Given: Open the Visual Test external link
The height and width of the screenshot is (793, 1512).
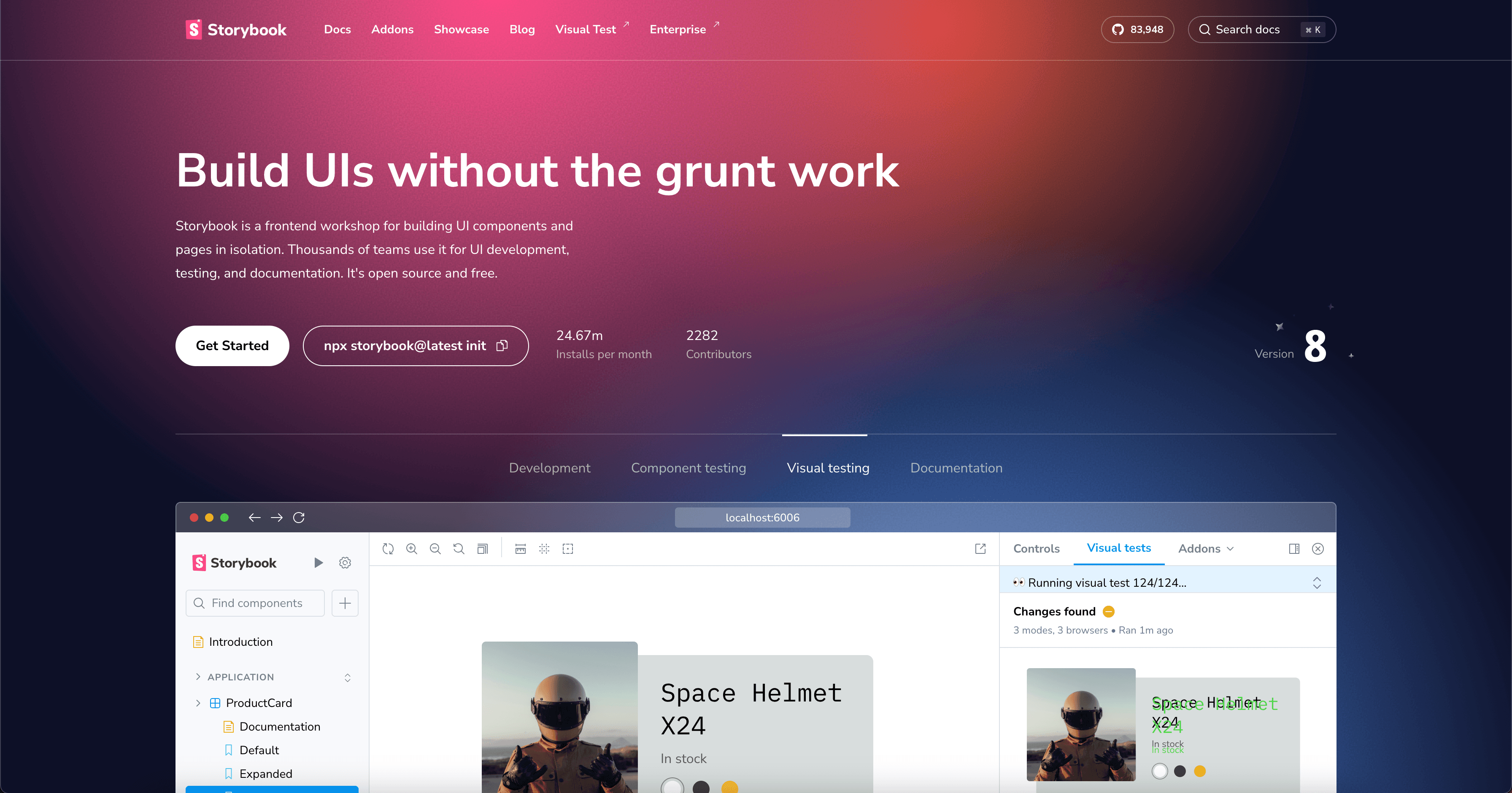Looking at the screenshot, I should (x=592, y=30).
